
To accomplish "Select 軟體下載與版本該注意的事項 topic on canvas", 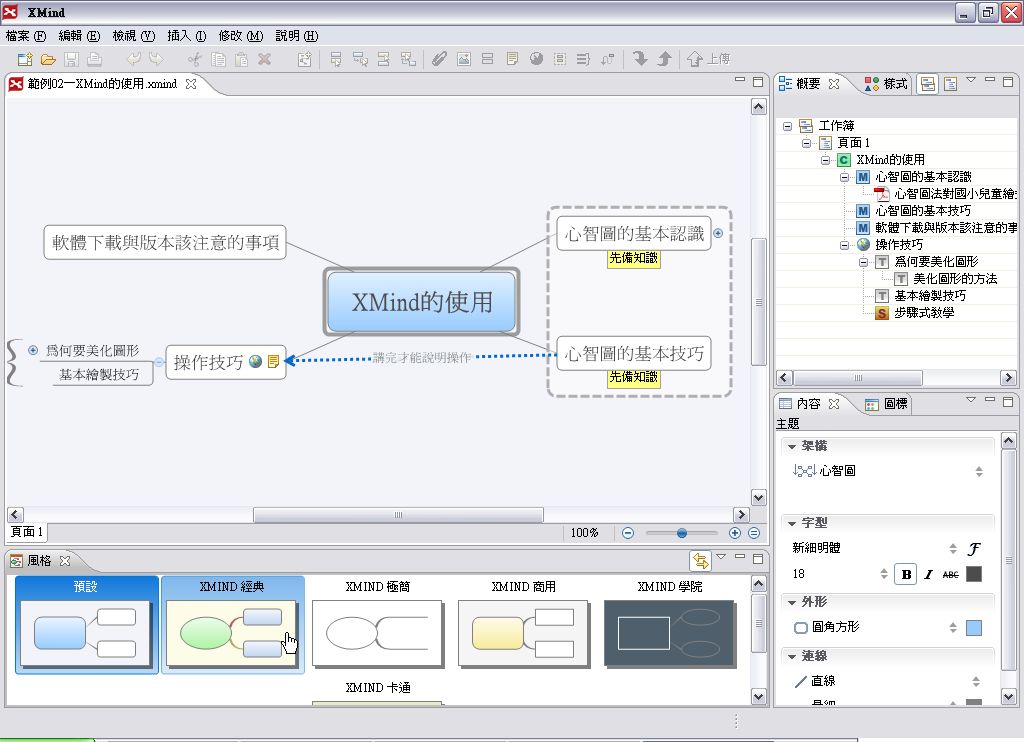I will point(165,242).
